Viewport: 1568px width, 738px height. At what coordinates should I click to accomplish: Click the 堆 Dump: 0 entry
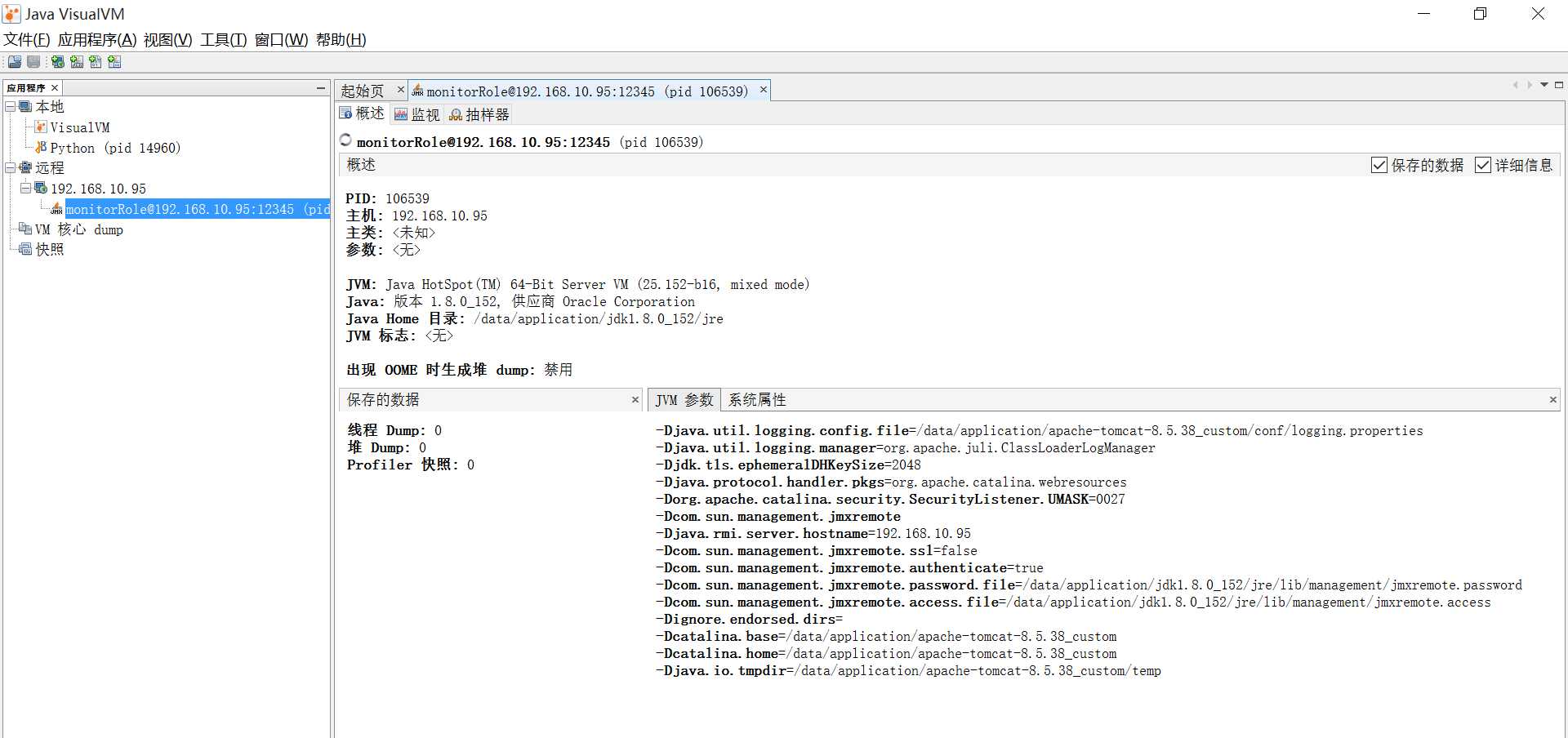387,447
